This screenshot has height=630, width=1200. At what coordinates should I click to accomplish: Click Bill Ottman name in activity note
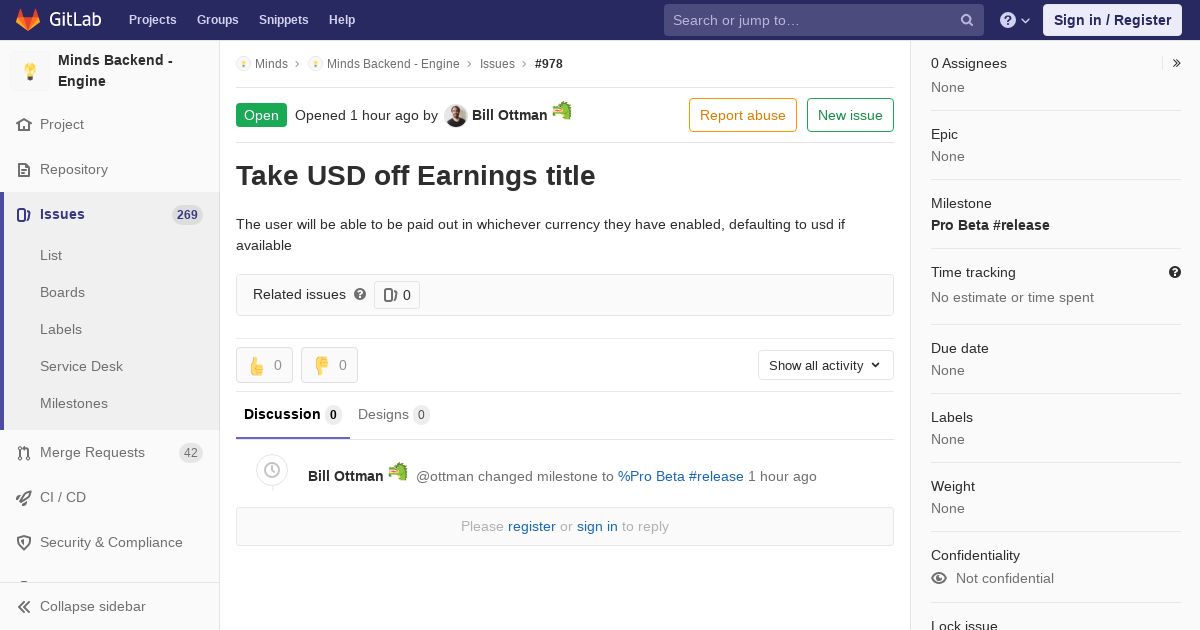click(x=346, y=476)
